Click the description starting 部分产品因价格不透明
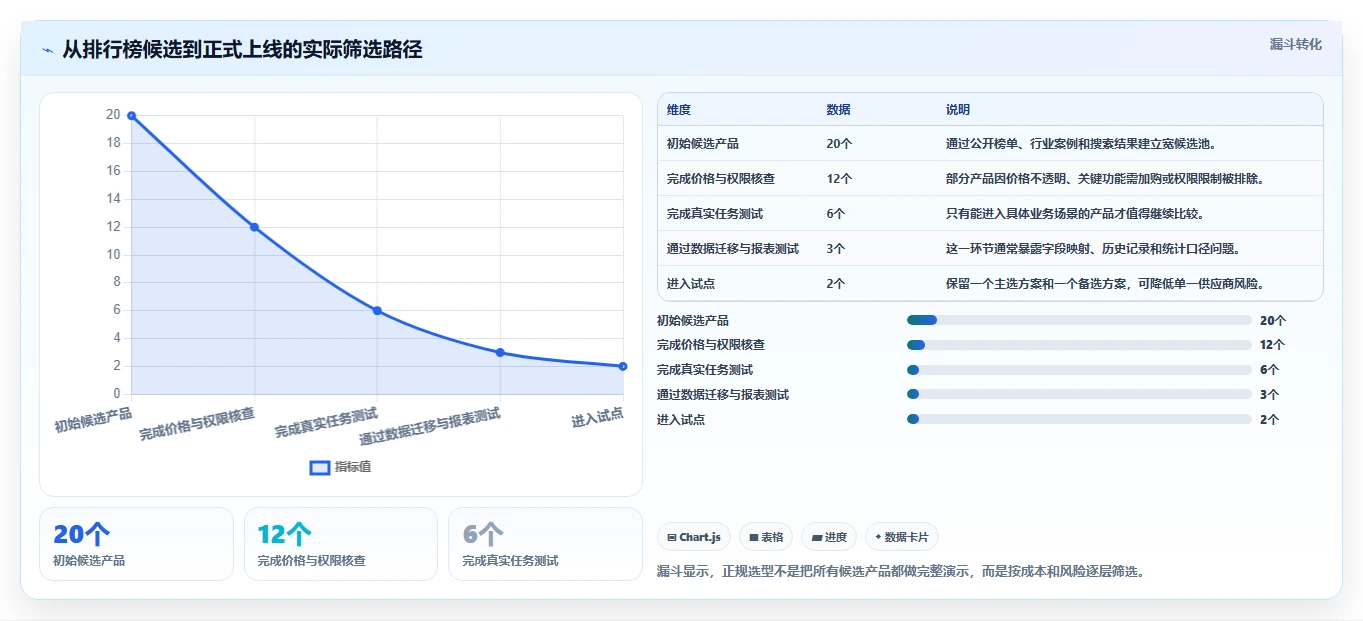1363x621 pixels. 1106,179
